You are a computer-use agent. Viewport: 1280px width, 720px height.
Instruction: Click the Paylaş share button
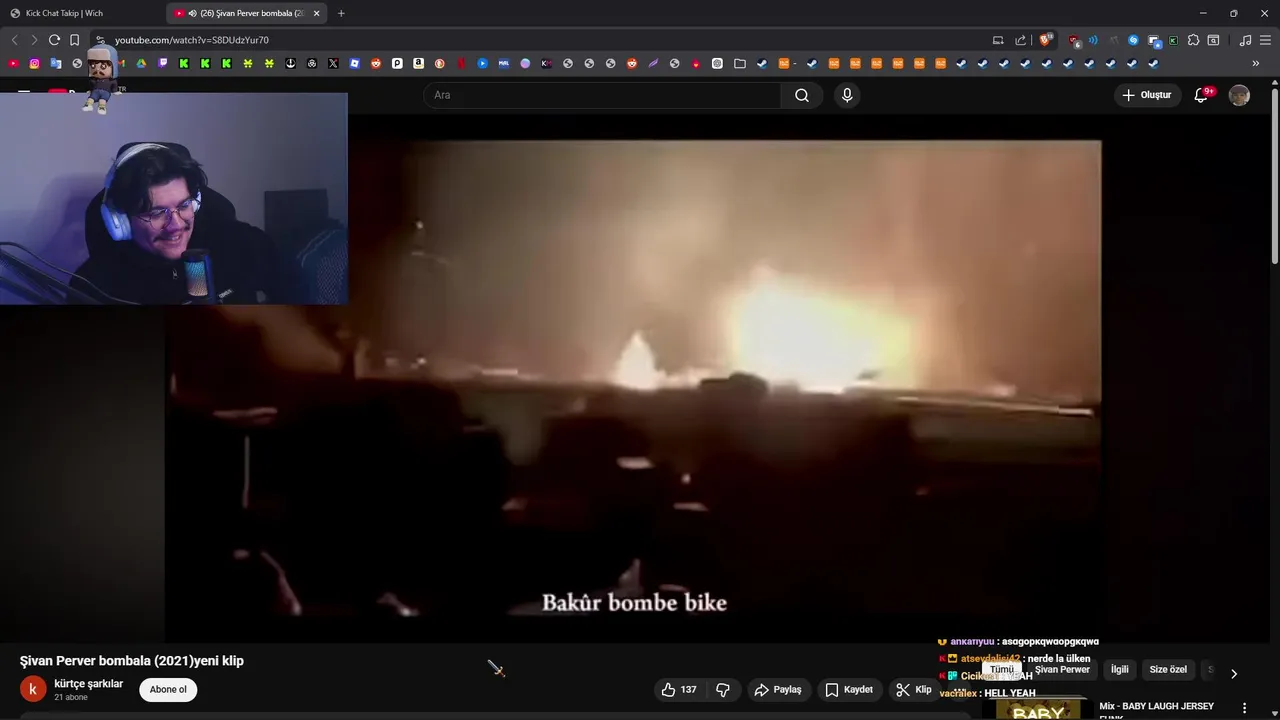(x=778, y=690)
